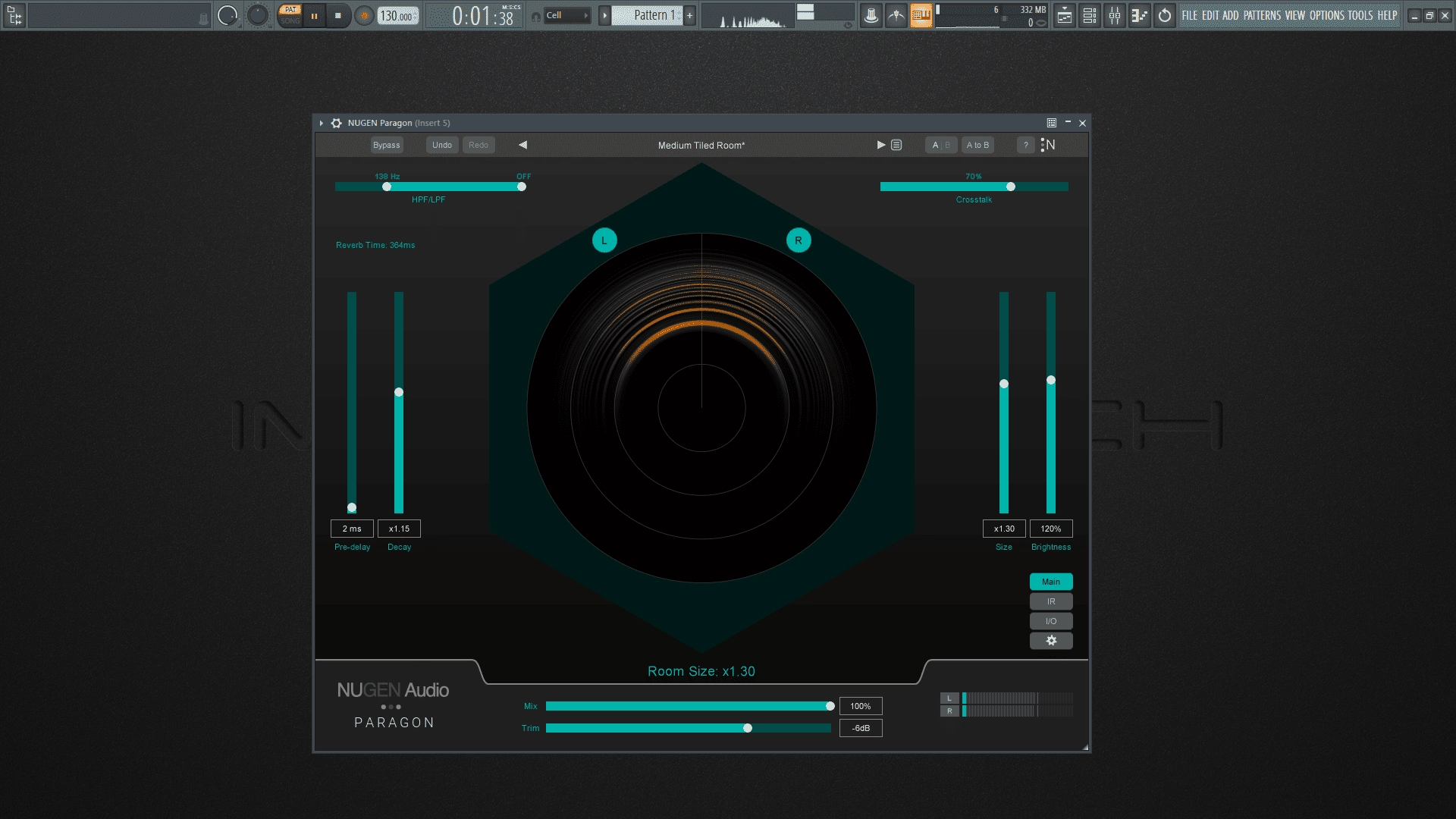Select the L channel node
Viewport: 1456px width, 819px height.
pyautogui.click(x=604, y=240)
